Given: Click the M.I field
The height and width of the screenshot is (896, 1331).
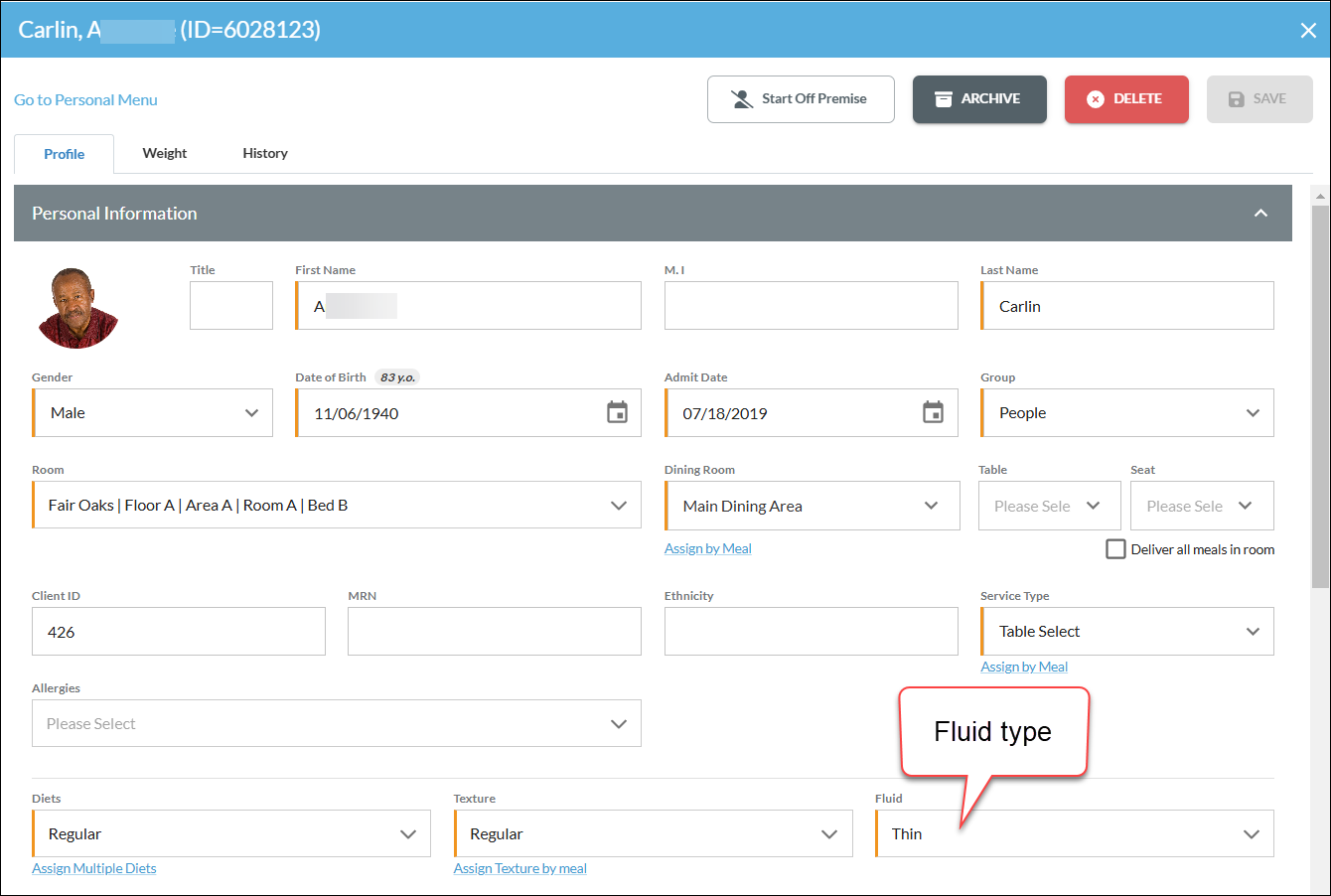Looking at the screenshot, I should coord(812,305).
